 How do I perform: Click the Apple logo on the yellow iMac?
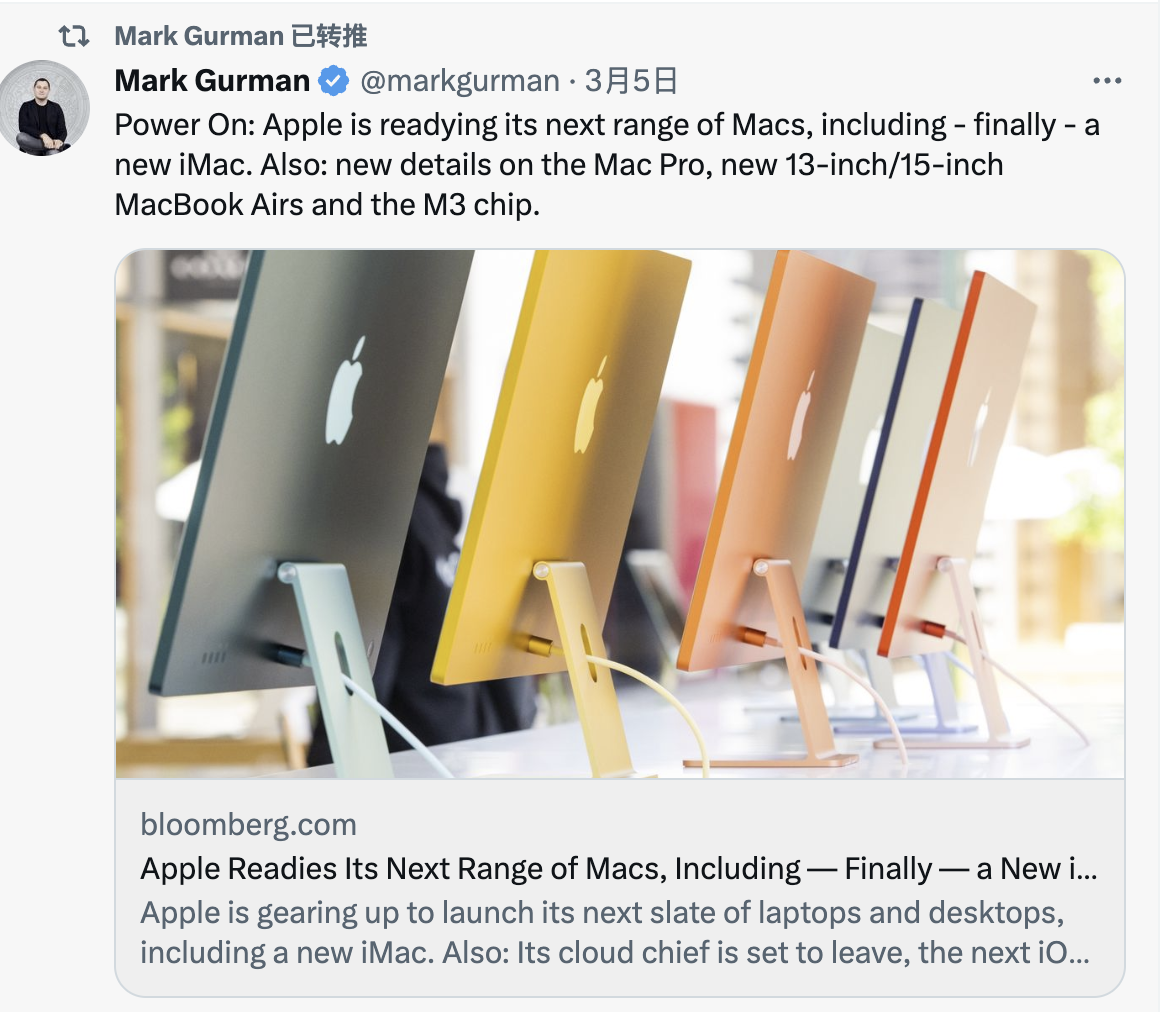(590, 405)
